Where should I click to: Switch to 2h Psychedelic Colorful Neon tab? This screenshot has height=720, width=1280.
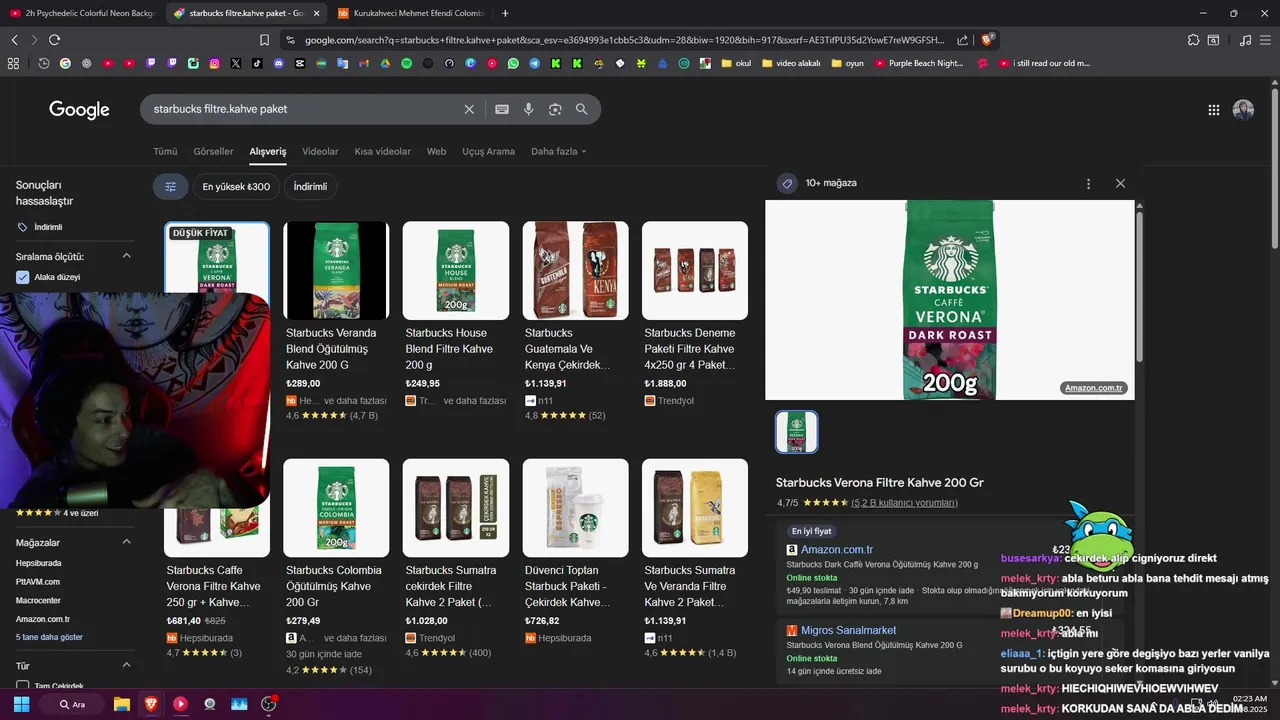pos(82,13)
